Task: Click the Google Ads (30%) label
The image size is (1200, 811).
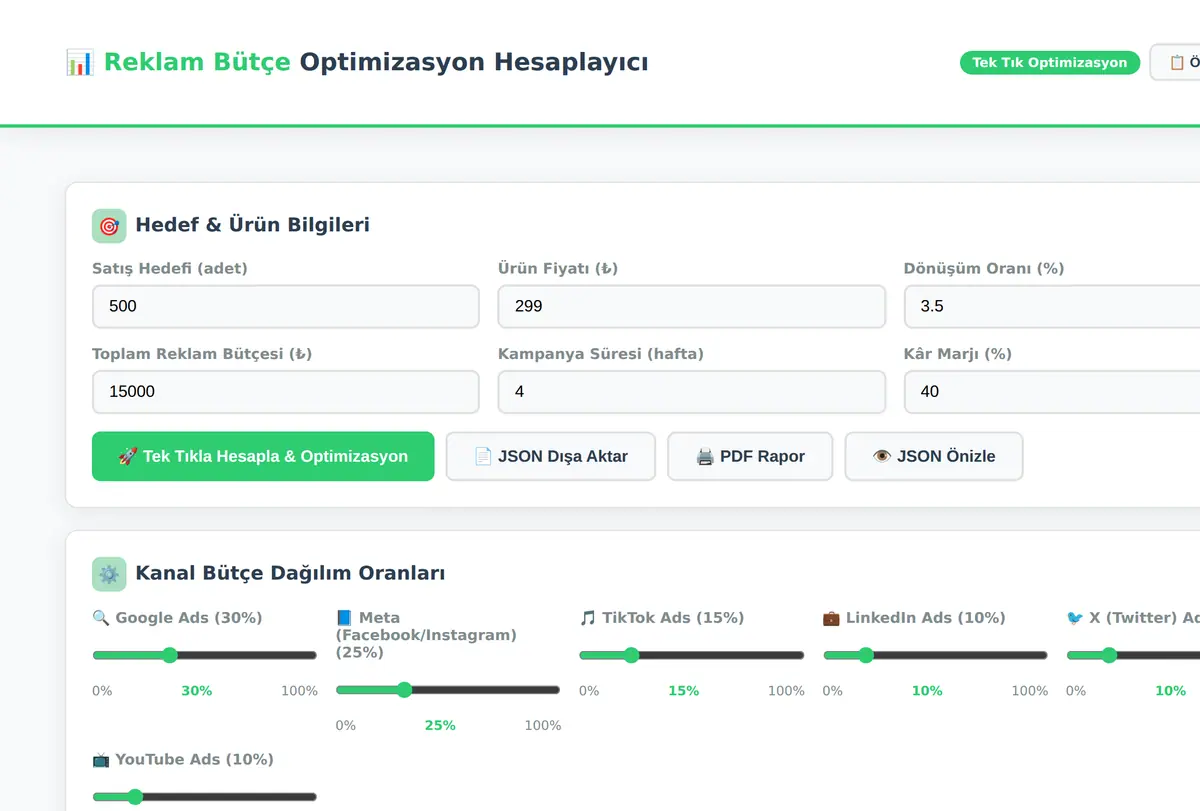Action: point(189,618)
